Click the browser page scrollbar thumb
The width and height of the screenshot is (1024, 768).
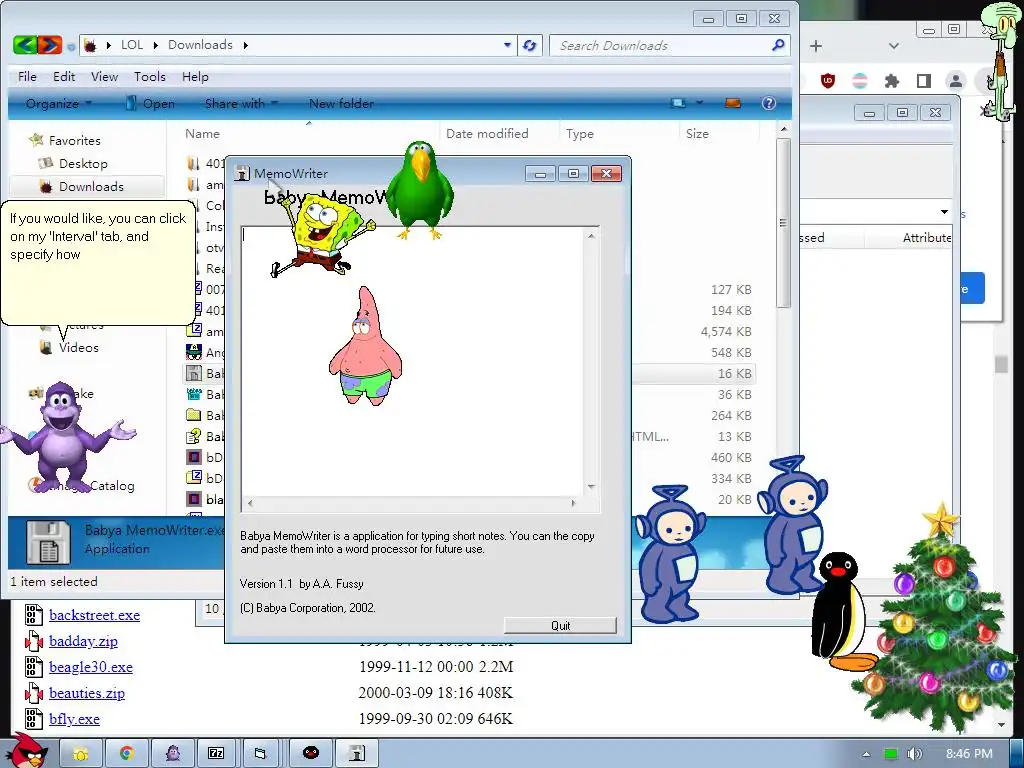(1001, 364)
